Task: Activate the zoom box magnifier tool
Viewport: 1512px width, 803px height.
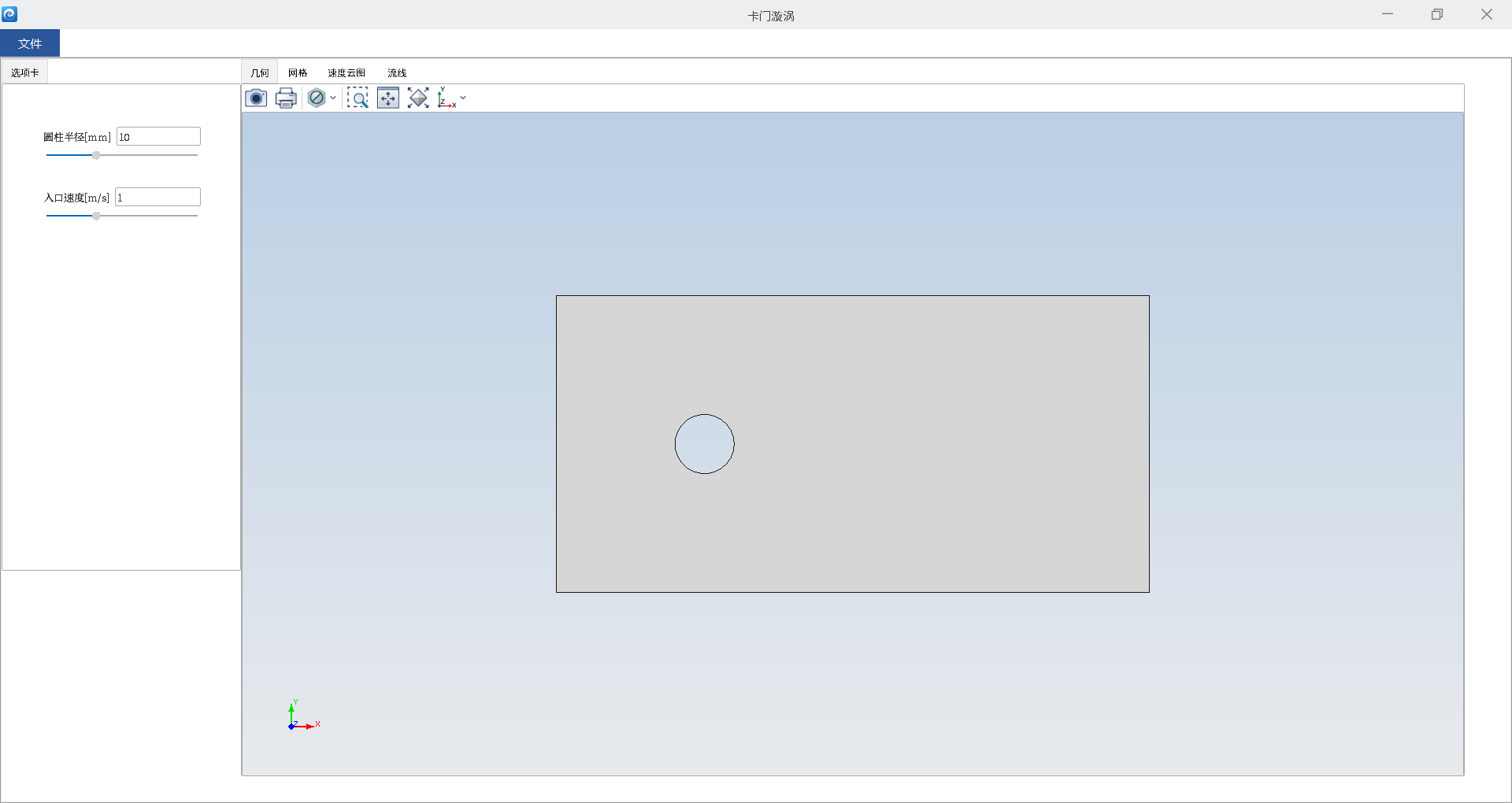Action: coord(358,98)
